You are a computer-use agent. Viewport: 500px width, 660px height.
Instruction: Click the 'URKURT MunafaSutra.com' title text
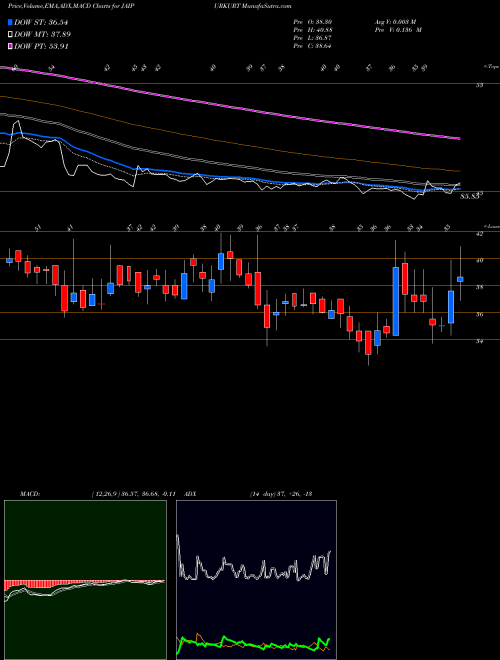click(x=254, y=6)
